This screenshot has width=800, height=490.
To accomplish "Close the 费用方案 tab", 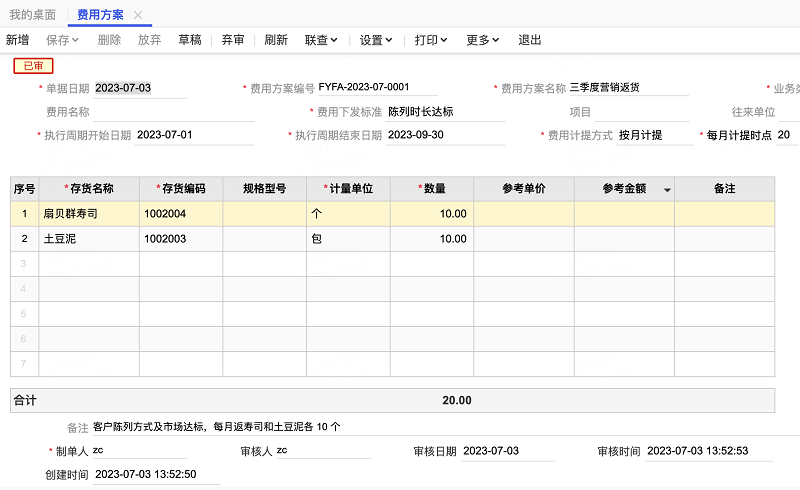I will (138, 15).
